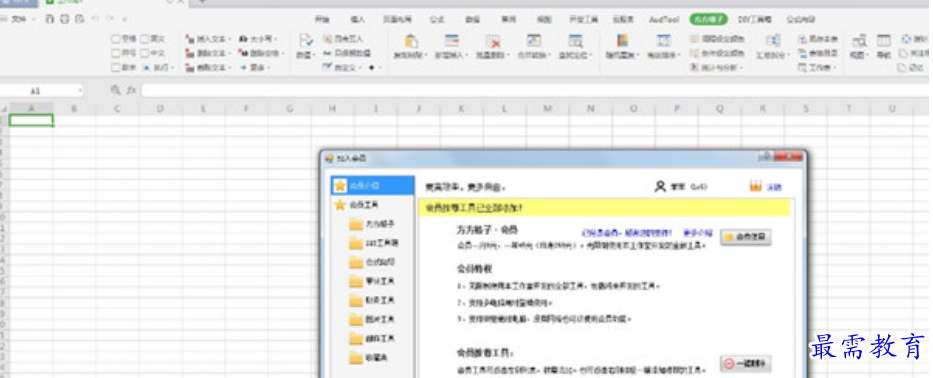This screenshot has height=378, width=933.
Task: Open the Name Box dropdown arrow
Action: click(80, 91)
